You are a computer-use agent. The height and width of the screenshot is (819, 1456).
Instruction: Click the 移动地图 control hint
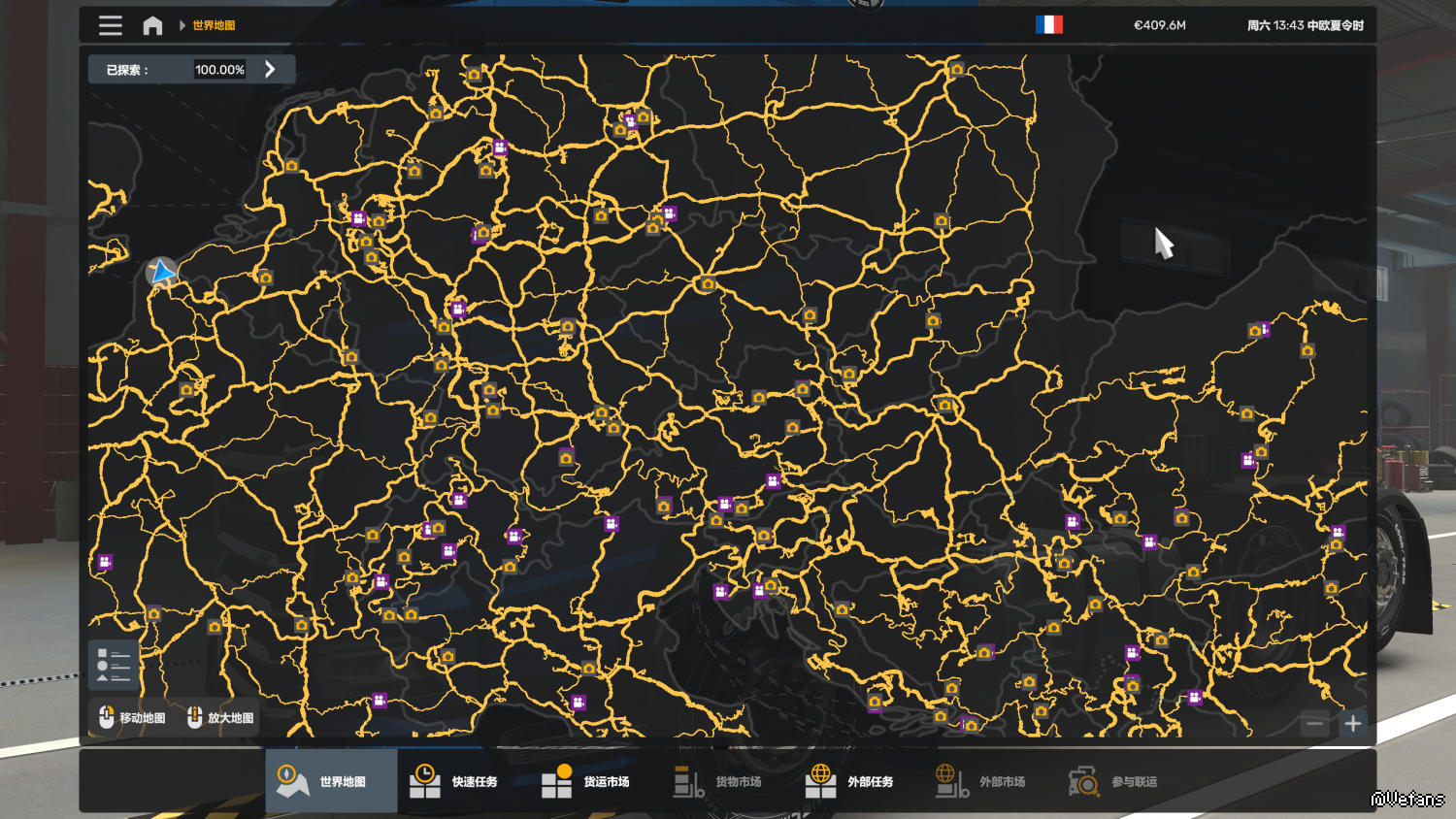point(132,718)
